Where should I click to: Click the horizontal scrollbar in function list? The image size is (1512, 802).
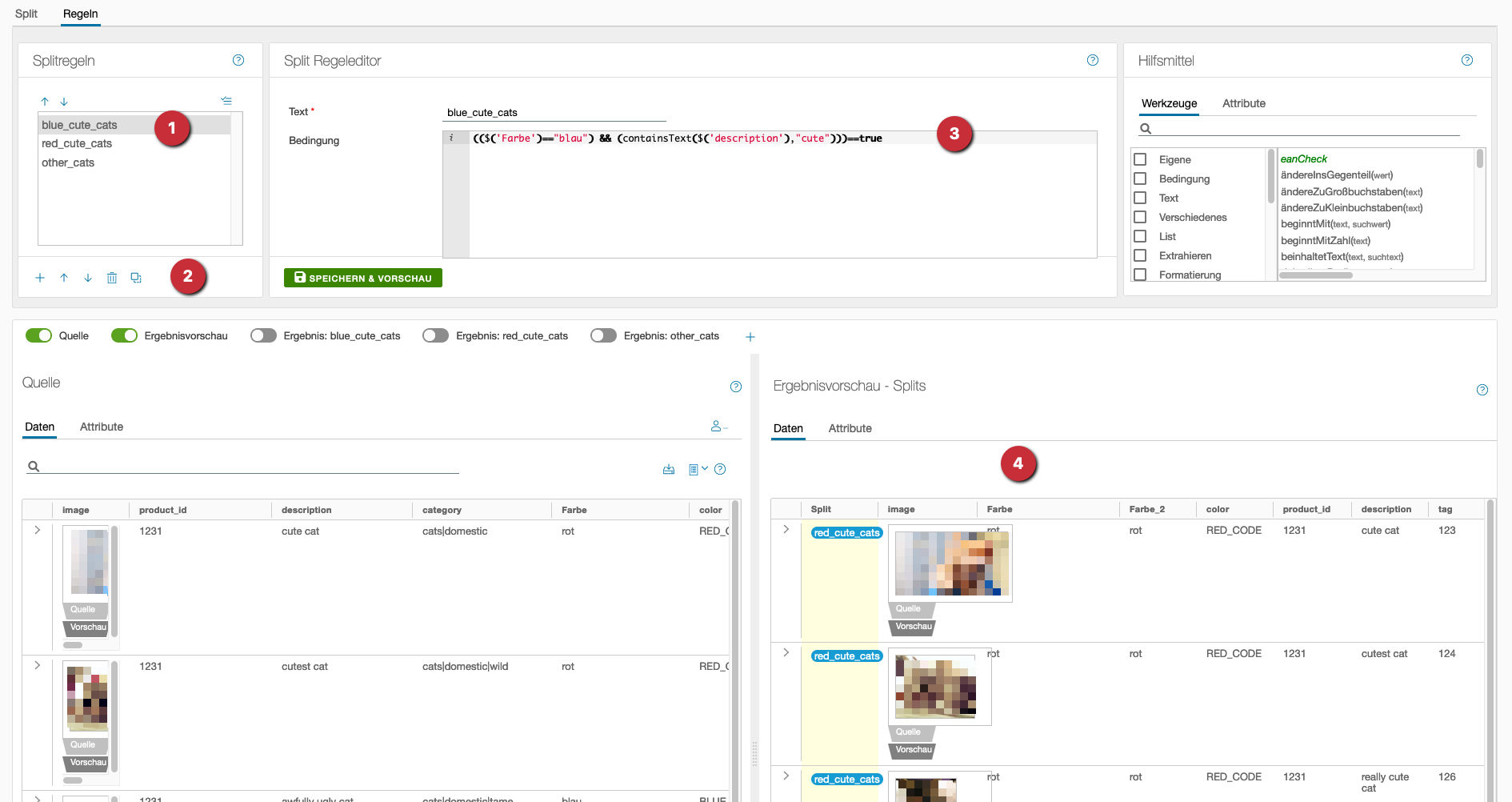coord(1315,275)
